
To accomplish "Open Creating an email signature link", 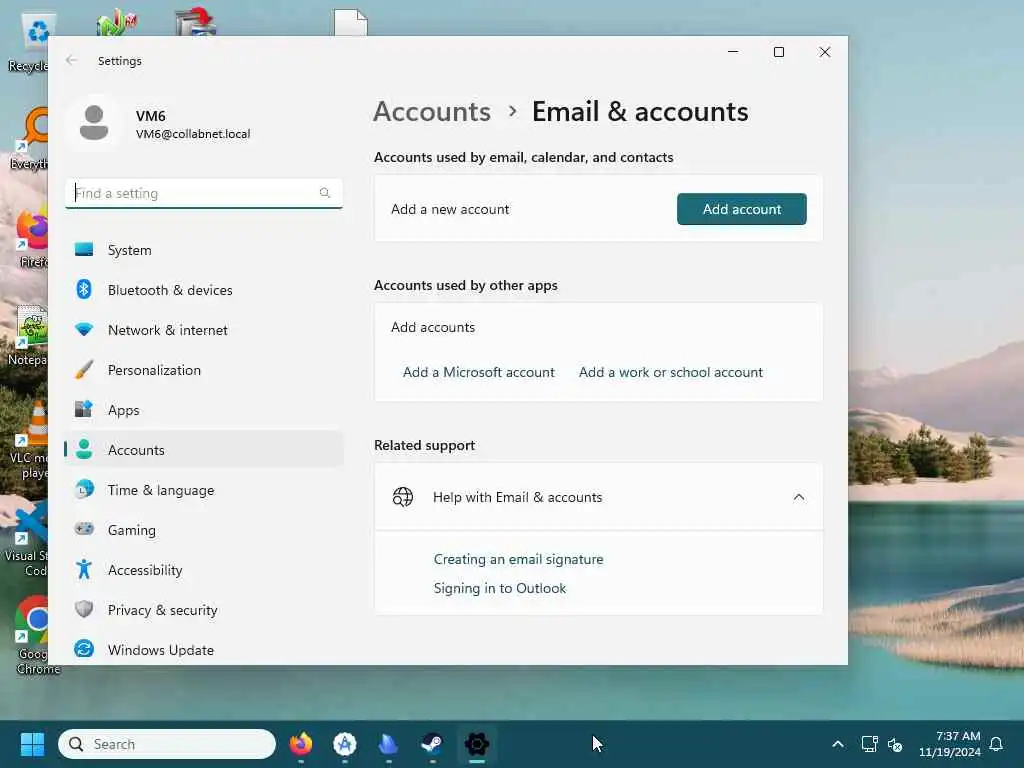I will pyautogui.click(x=519, y=559).
